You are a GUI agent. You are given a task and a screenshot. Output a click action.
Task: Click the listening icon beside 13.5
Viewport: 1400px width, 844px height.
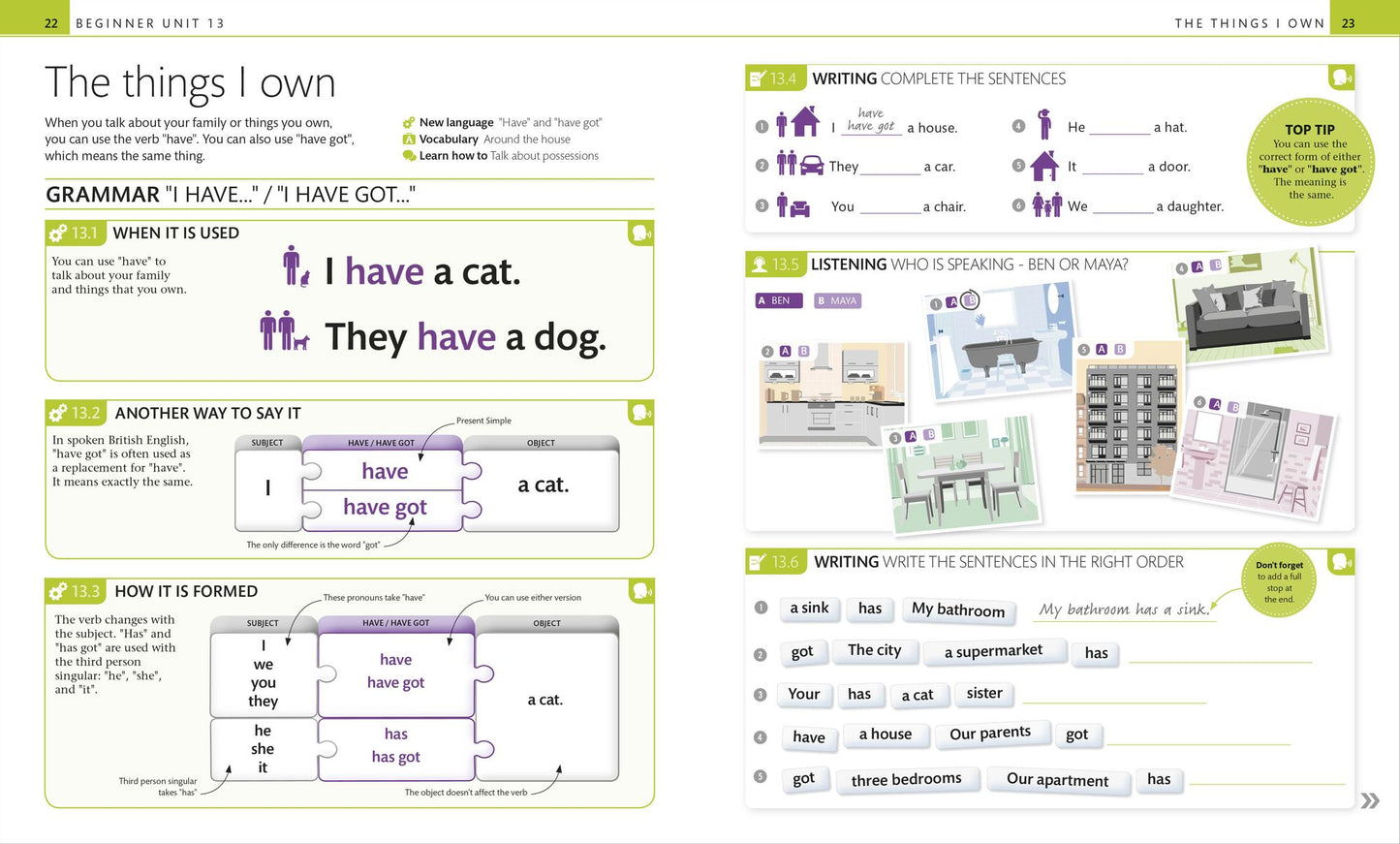pos(757,264)
